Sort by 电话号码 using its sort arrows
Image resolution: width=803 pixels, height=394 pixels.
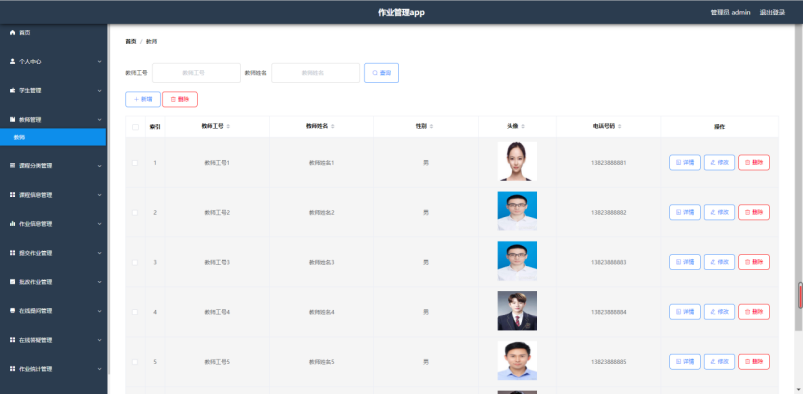pos(620,126)
